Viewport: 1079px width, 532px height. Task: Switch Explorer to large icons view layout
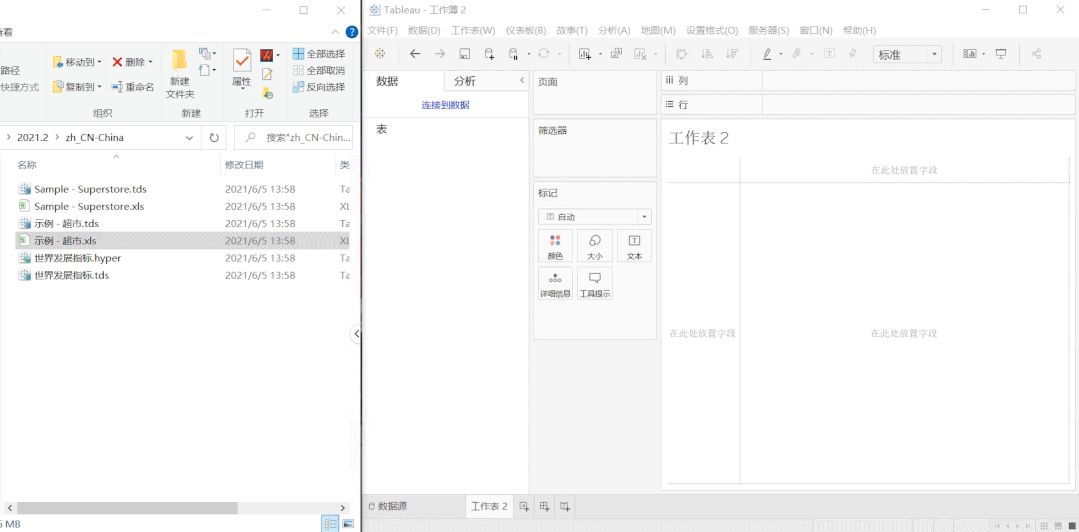[348, 524]
